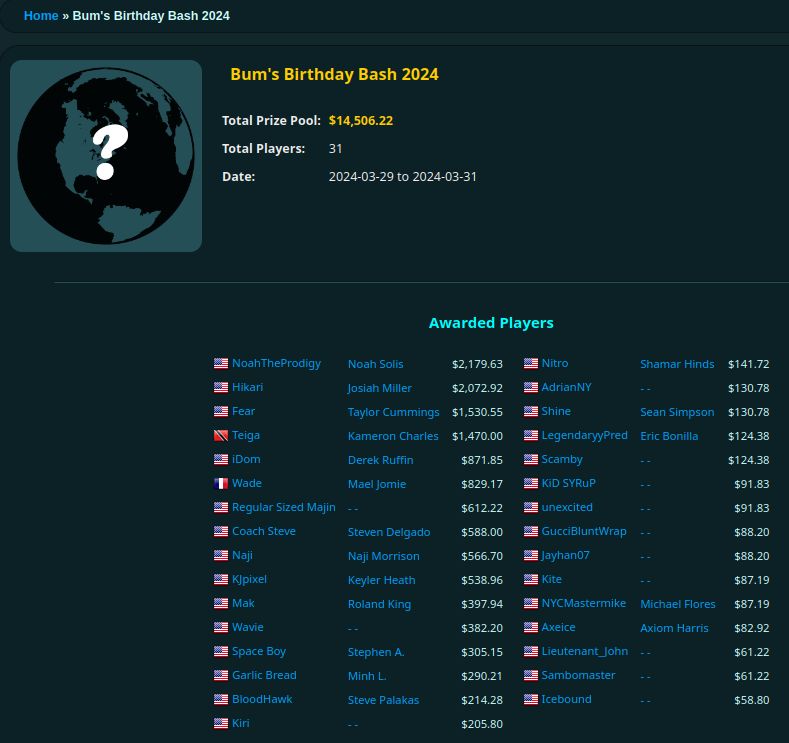The image size is (789, 743).
Task: Open the Regular Sized Majin player page
Action: (x=284, y=507)
